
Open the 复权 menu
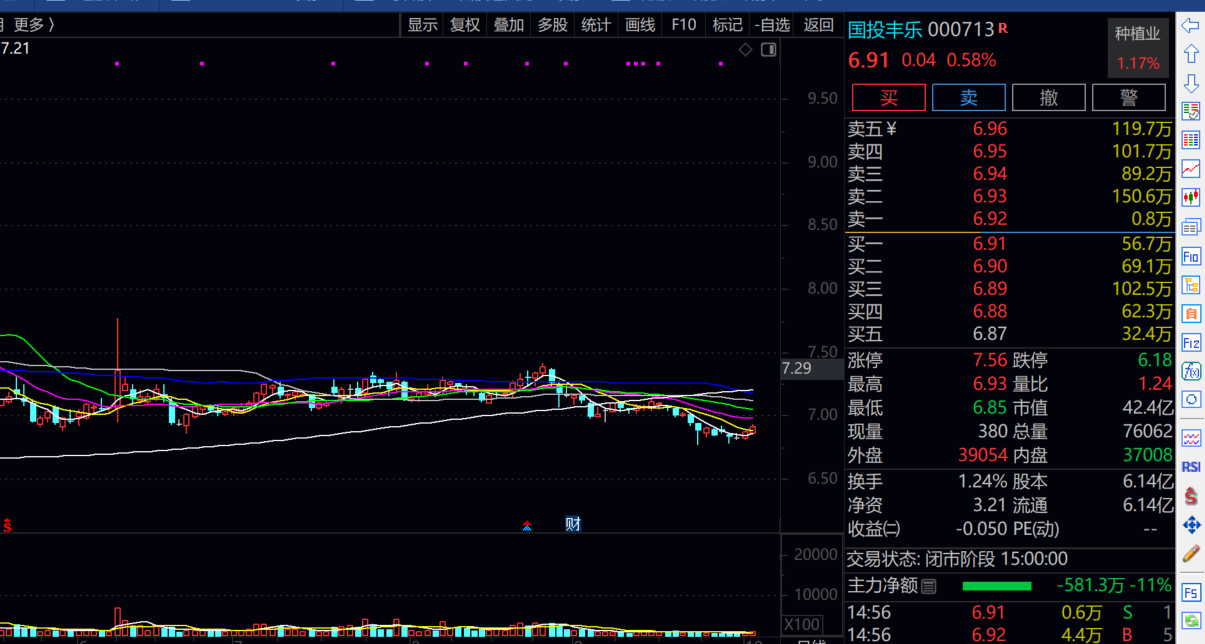click(465, 25)
